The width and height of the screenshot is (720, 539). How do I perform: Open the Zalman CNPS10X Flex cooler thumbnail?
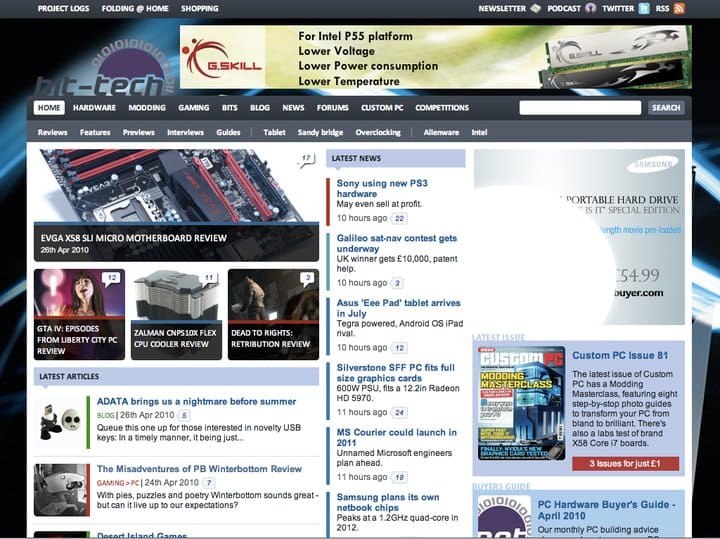[x=175, y=314]
